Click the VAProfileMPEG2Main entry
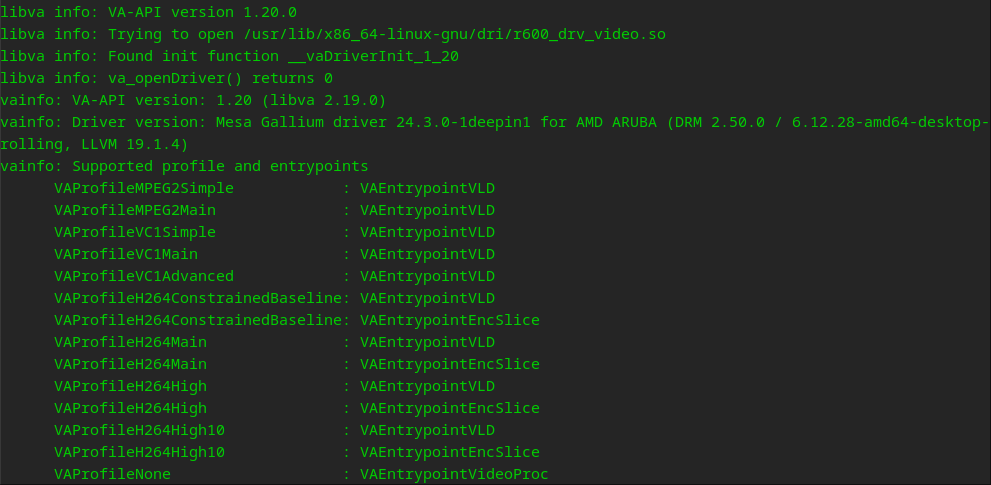Image resolution: width=991 pixels, height=485 pixels. coord(135,211)
